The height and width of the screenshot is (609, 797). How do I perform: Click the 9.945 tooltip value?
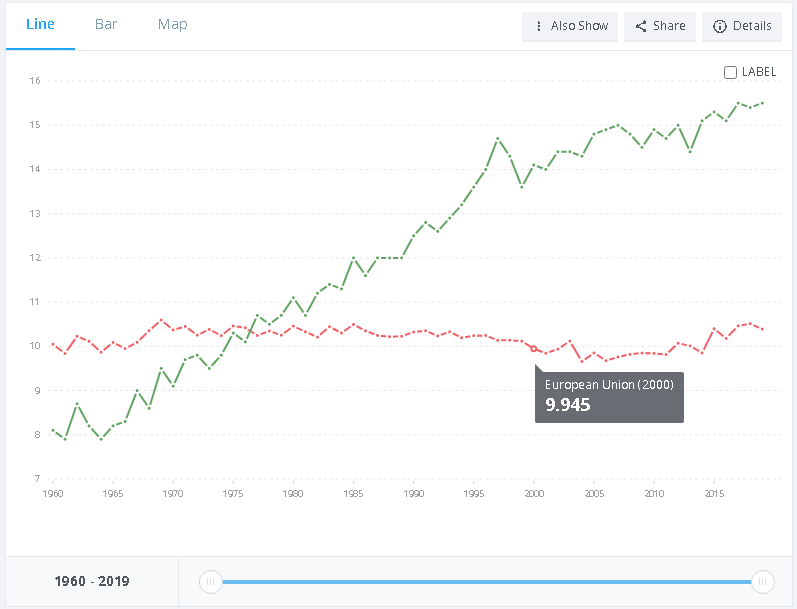coord(568,405)
